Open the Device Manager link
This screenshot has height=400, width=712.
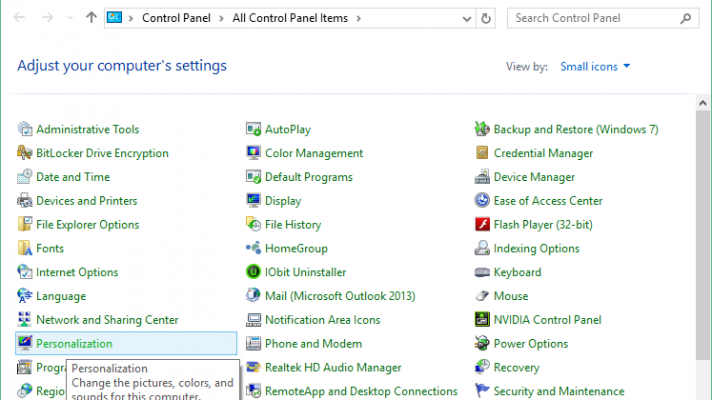534,177
